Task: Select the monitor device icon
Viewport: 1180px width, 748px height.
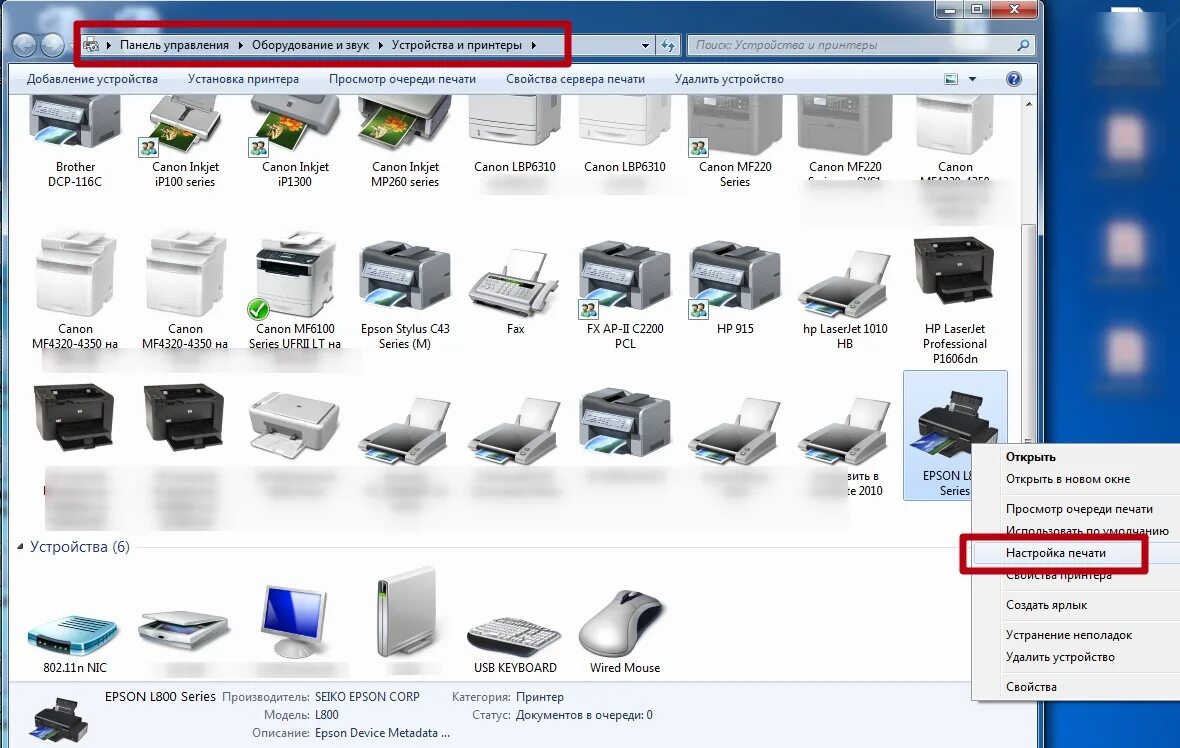Action: click(x=295, y=621)
